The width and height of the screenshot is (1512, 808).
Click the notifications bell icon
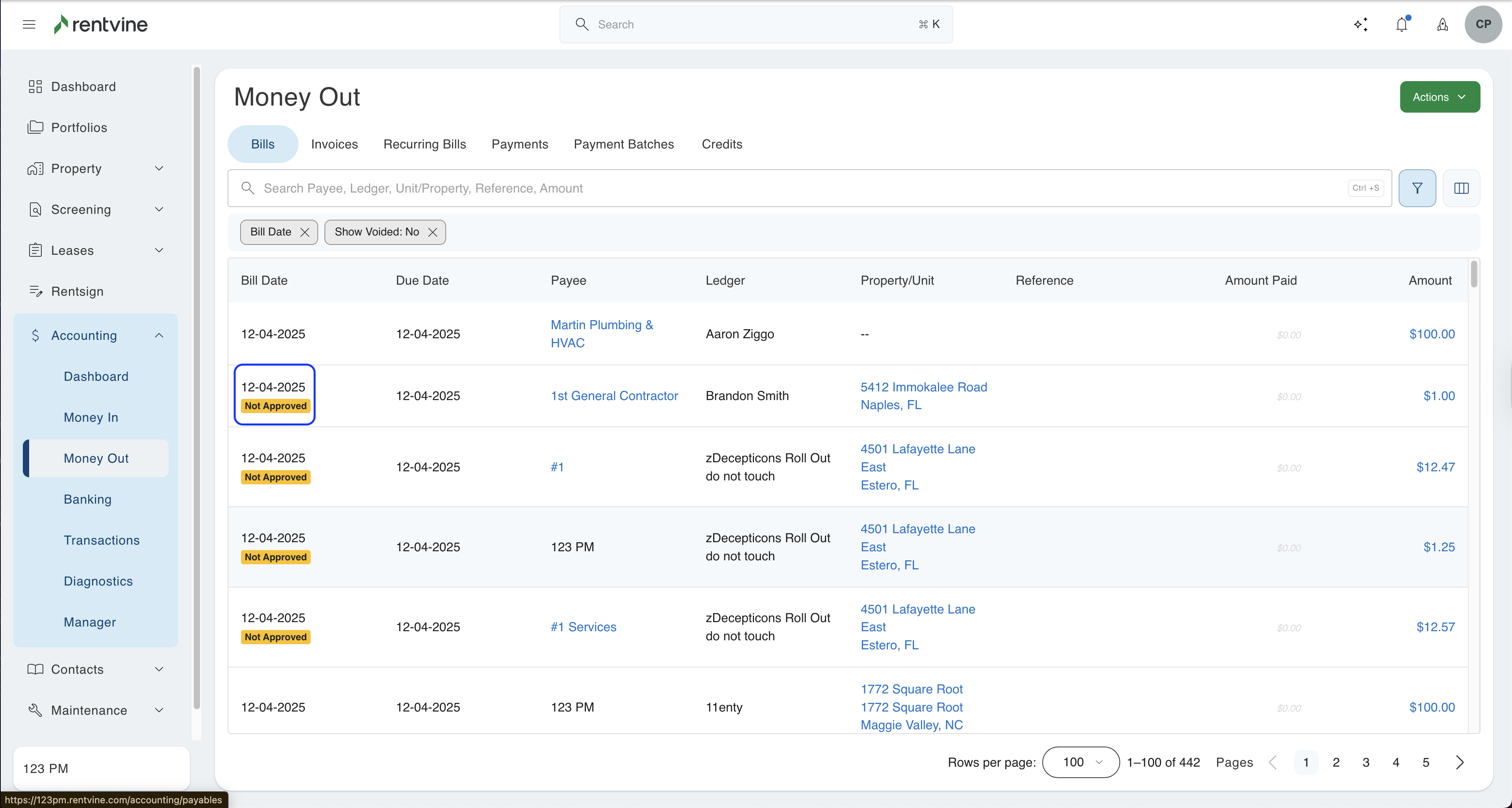(x=1402, y=24)
